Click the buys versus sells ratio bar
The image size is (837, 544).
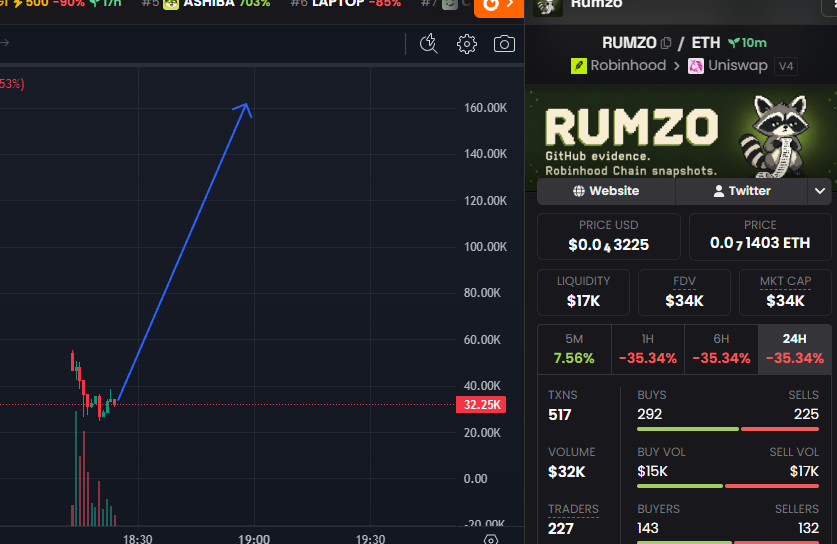coord(728,429)
